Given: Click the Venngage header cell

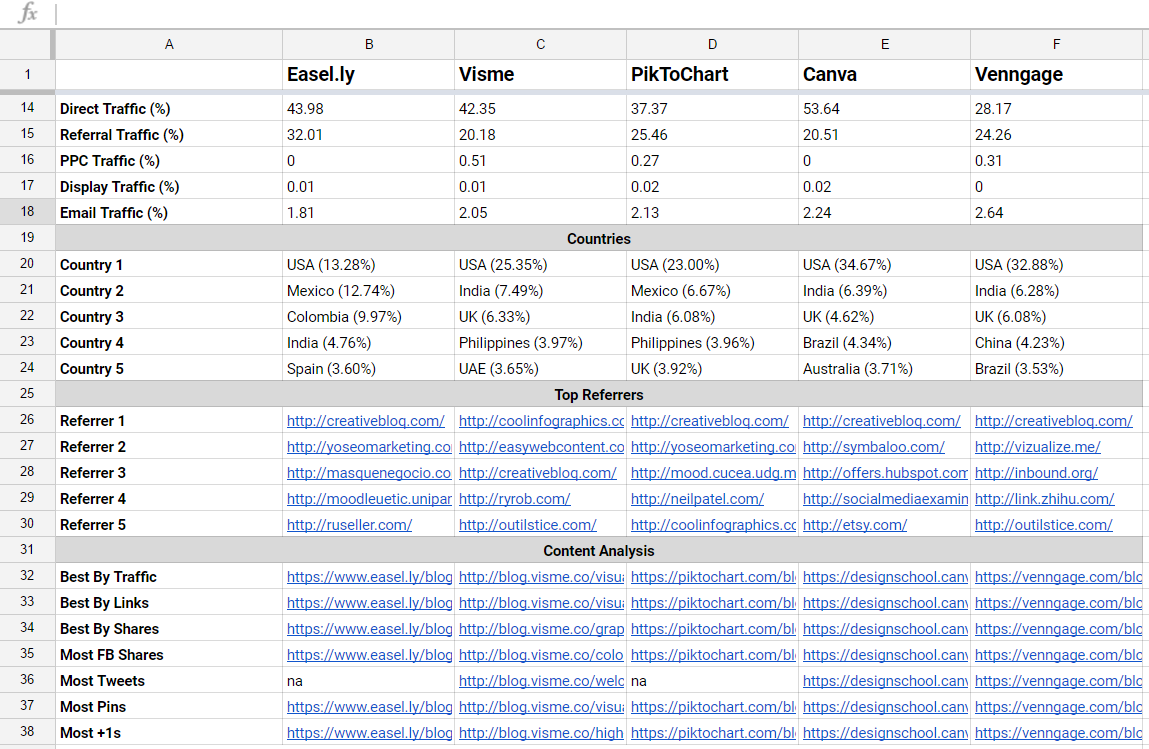Looking at the screenshot, I should coord(1056,74).
